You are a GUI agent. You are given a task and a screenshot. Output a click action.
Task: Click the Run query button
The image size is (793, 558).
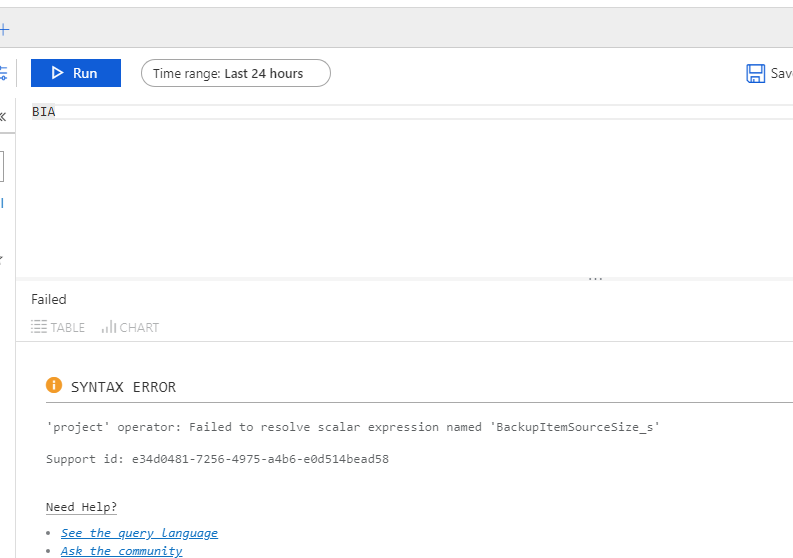pos(76,73)
